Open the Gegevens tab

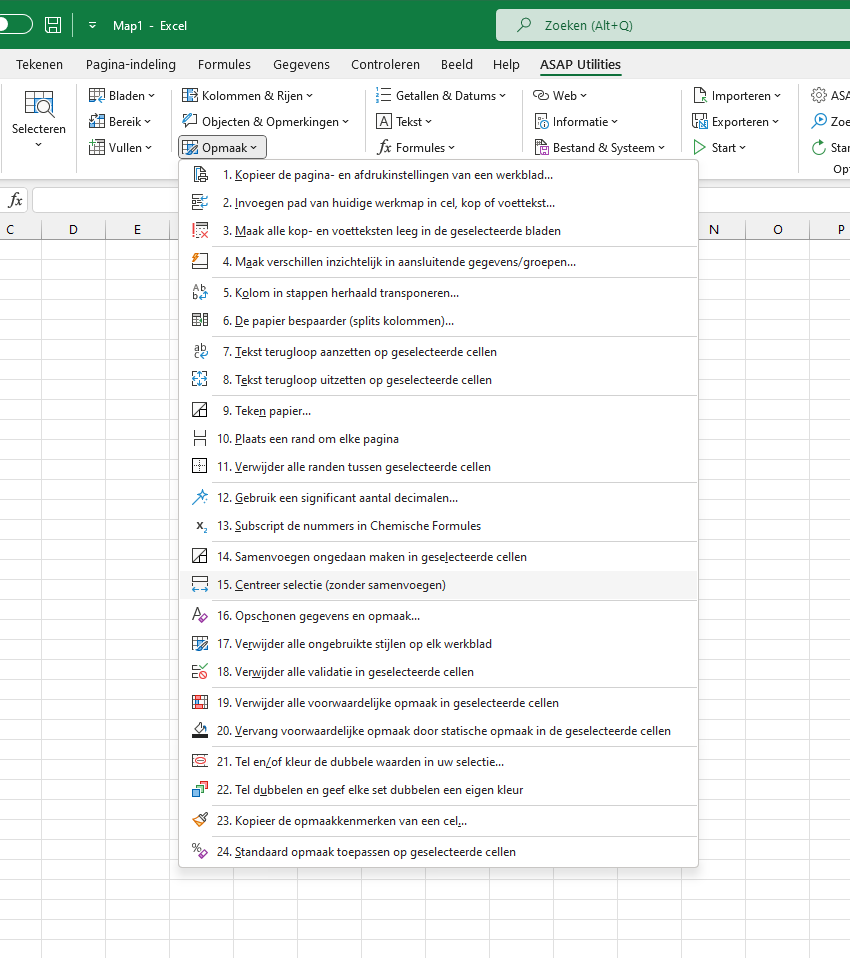(301, 64)
